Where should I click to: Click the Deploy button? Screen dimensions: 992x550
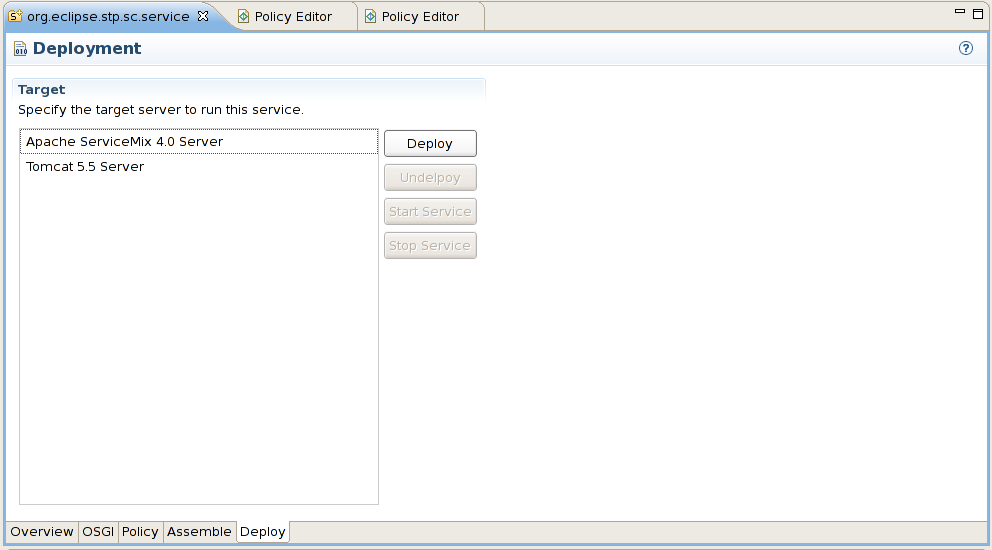[x=430, y=144]
